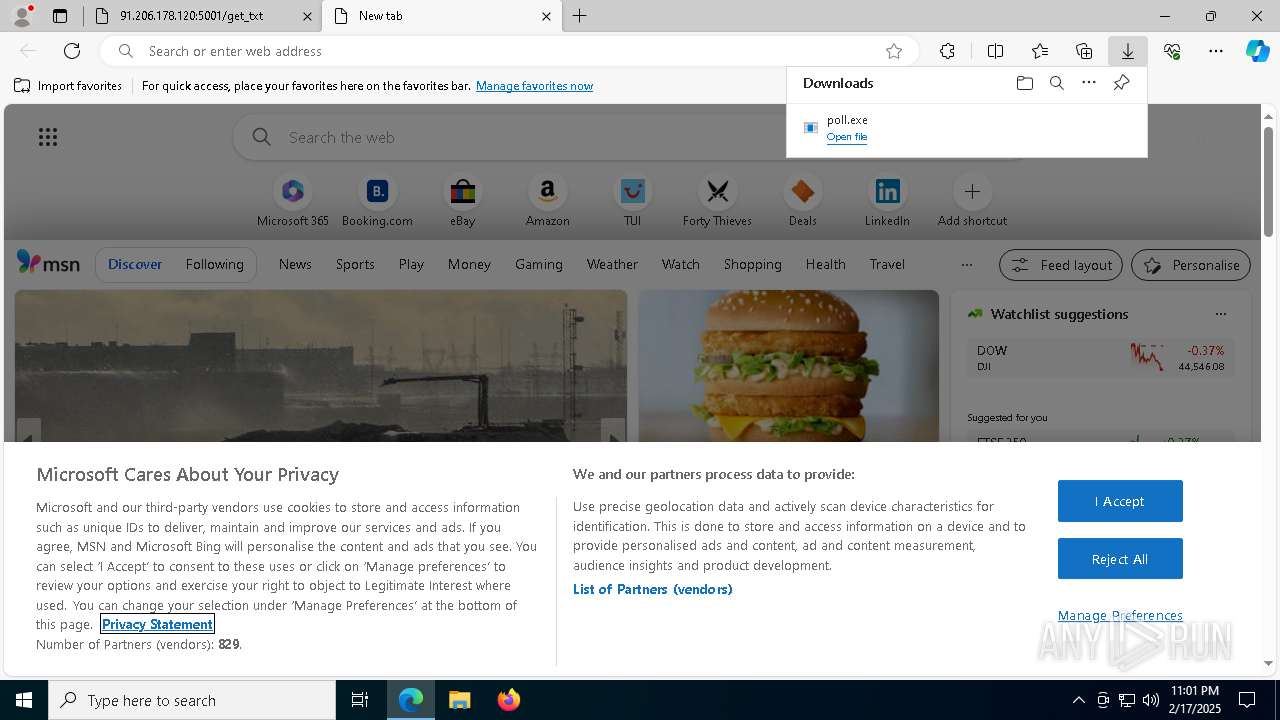This screenshot has width=1280, height=720.
Task: Add this page to favorites star
Action: pyautogui.click(x=894, y=51)
